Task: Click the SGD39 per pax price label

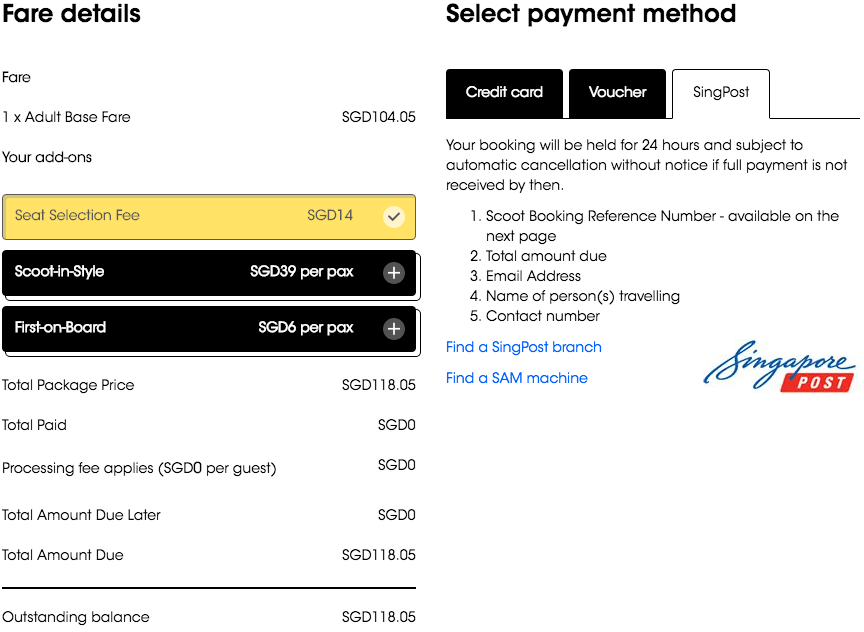Action: click(301, 272)
